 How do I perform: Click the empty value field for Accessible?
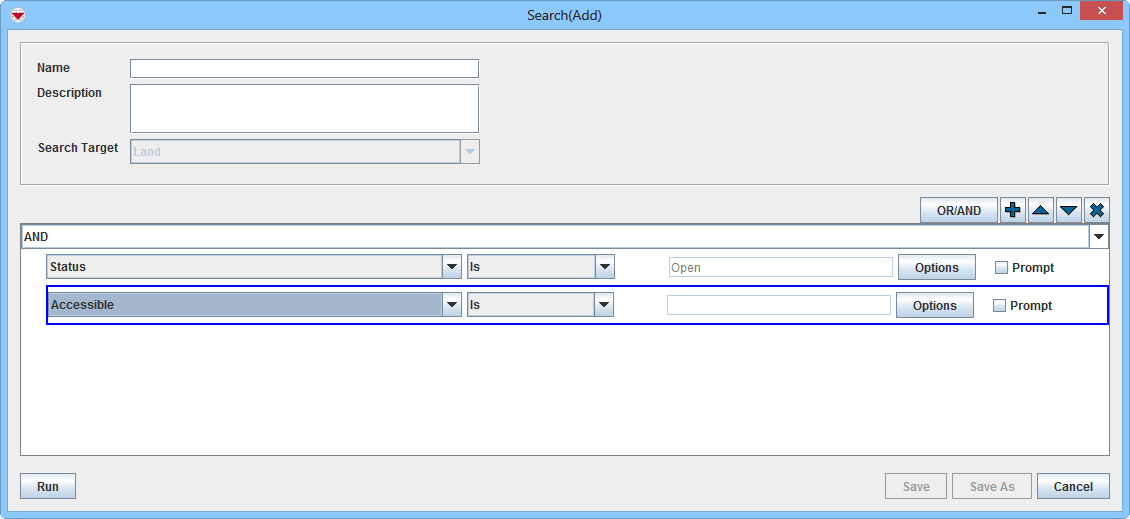tap(778, 306)
